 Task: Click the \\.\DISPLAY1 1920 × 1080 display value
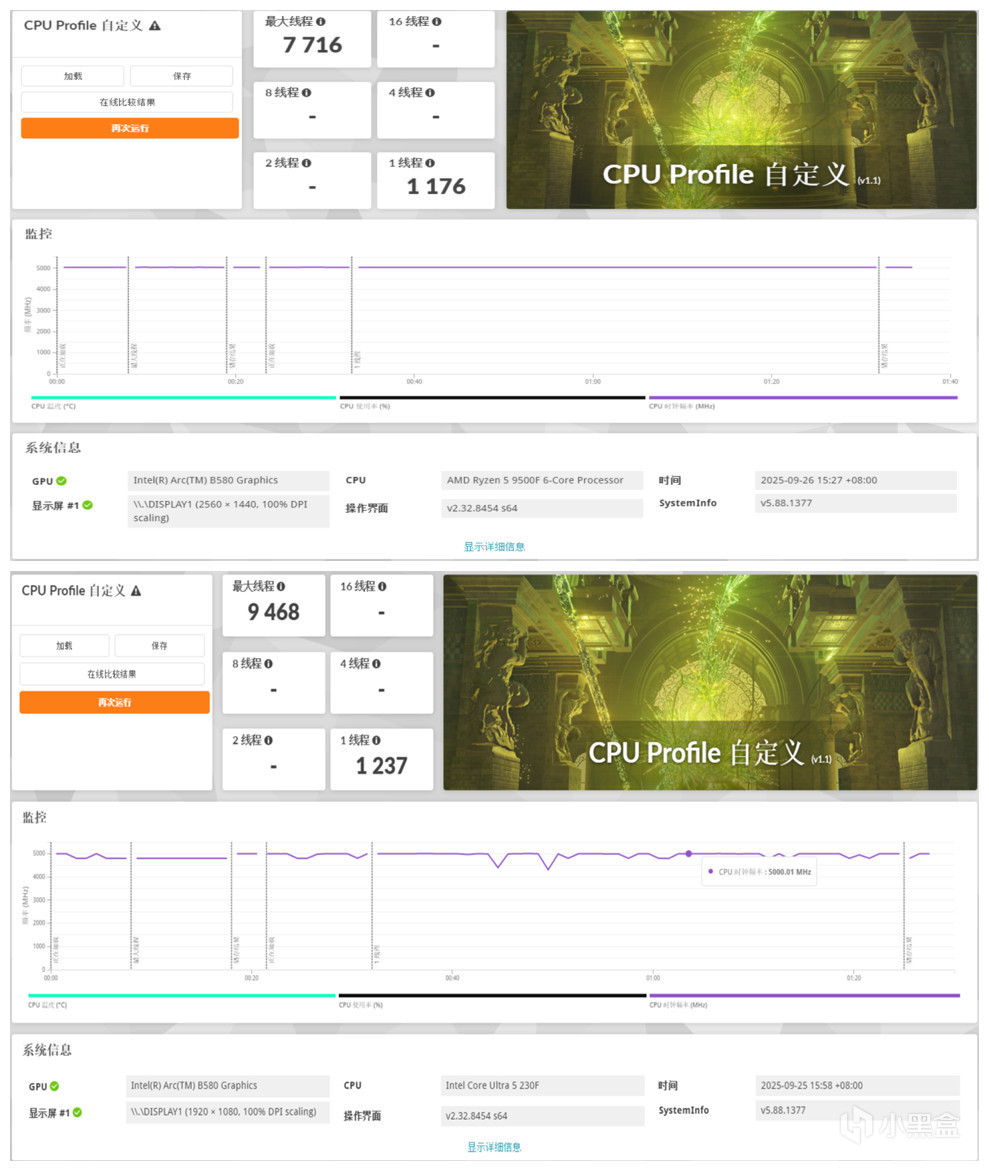[x=227, y=1112]
